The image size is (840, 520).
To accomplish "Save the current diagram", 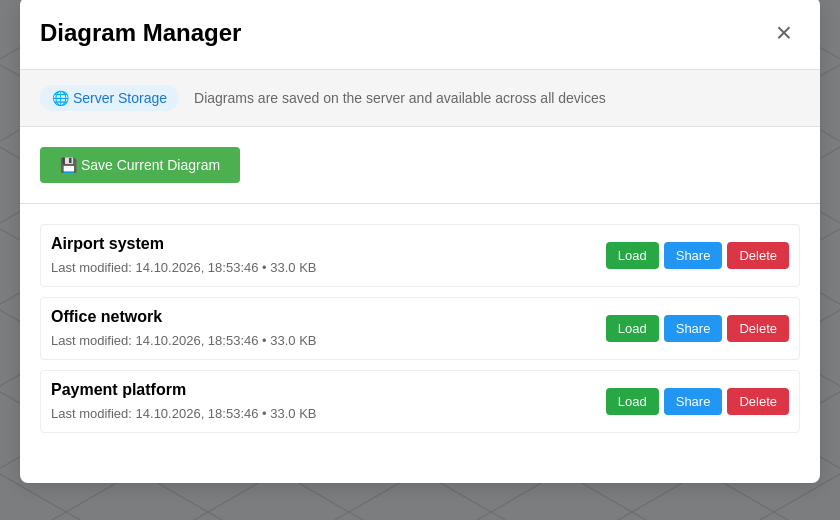I will point(140,165).
